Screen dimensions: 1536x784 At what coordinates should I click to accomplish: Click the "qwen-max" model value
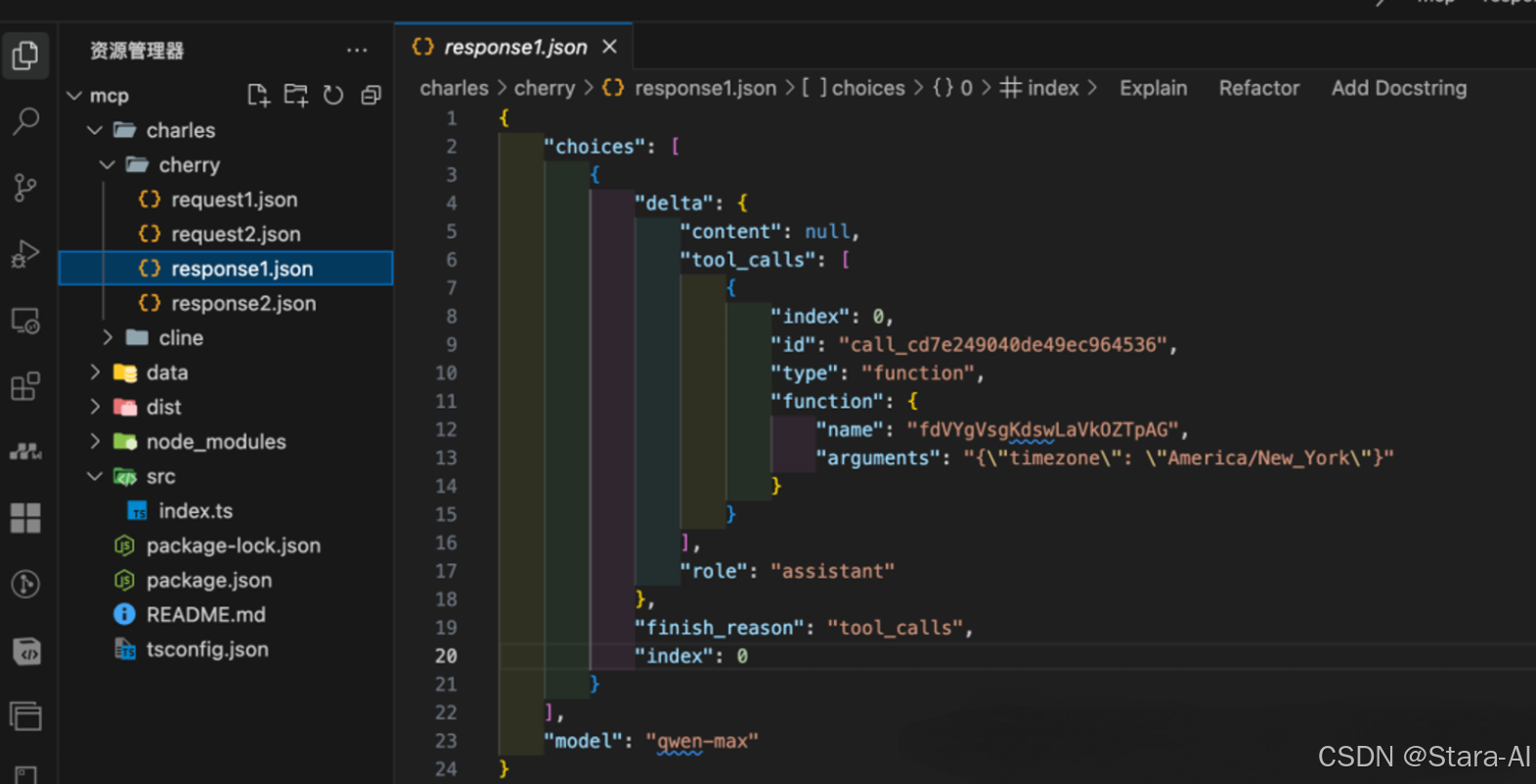click(x=702, y=741)
